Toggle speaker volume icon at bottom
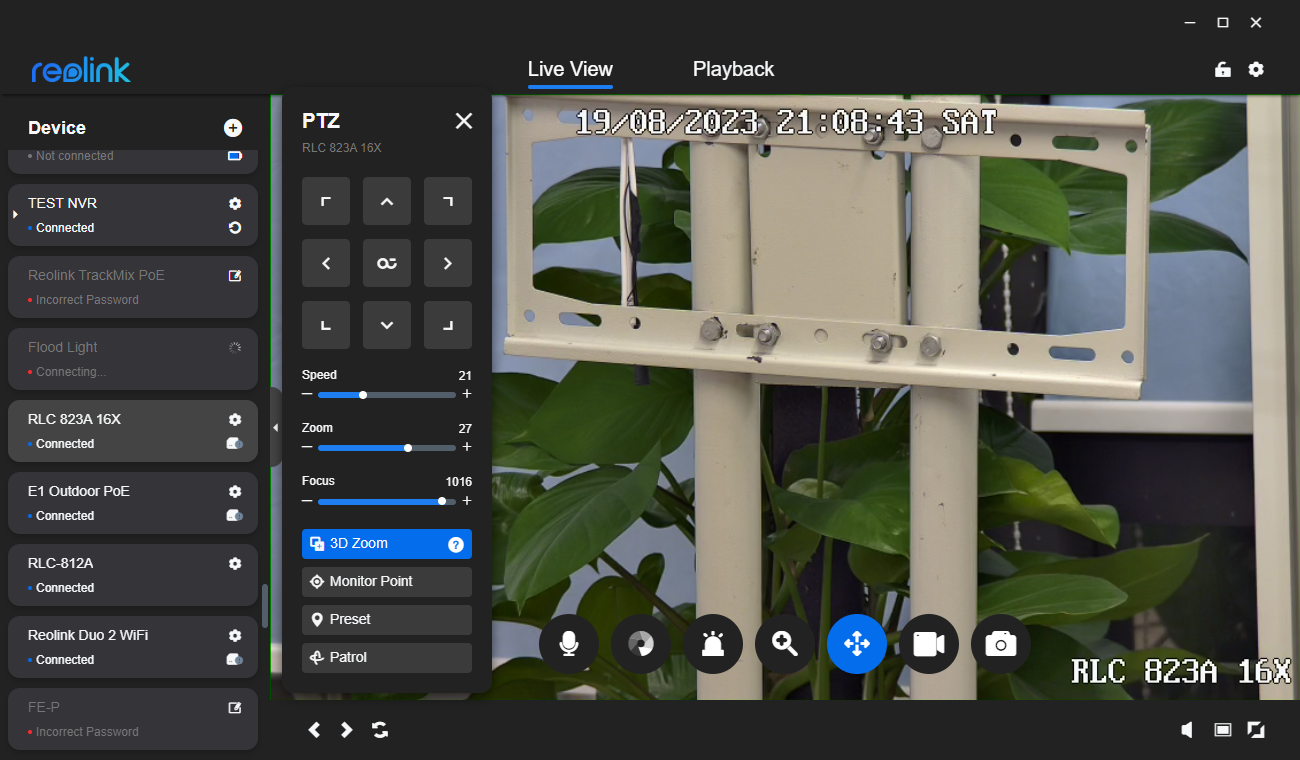Viewport: 1300px width, 760px height. (1188, 730)
